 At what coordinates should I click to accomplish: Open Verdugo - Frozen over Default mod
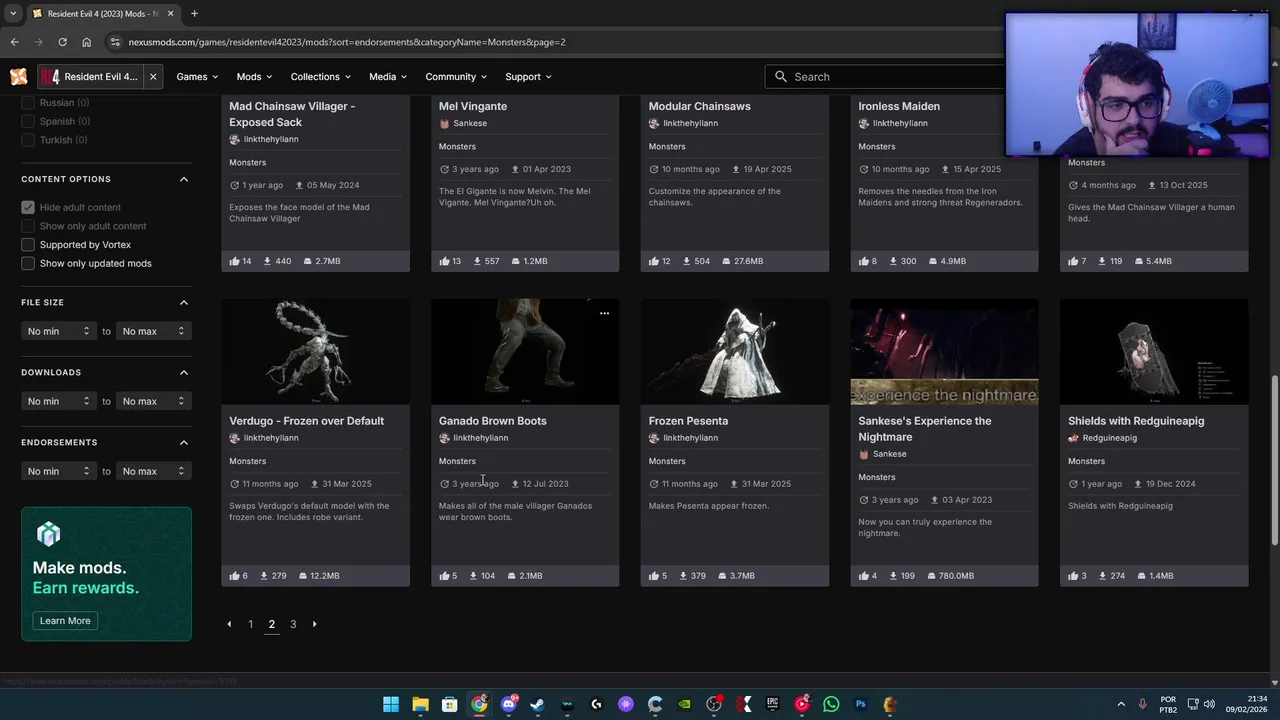point(306,421)
